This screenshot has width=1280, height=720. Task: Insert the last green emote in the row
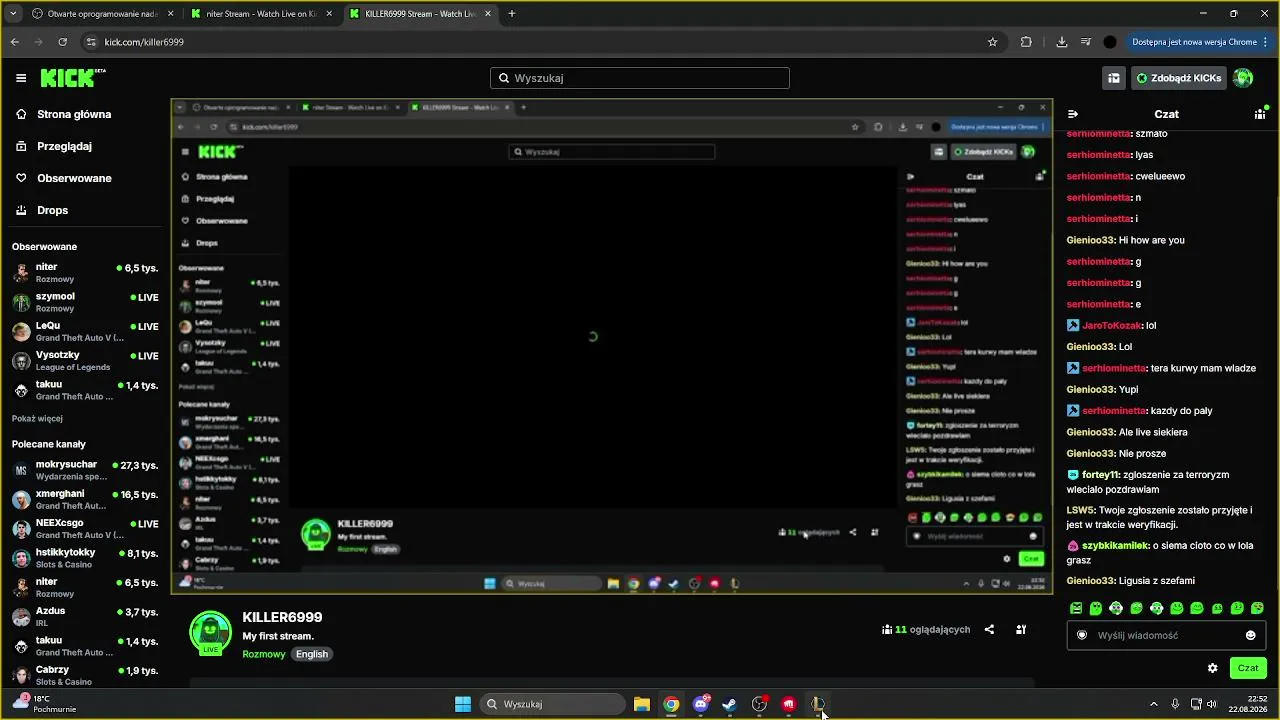(1257, 608)
